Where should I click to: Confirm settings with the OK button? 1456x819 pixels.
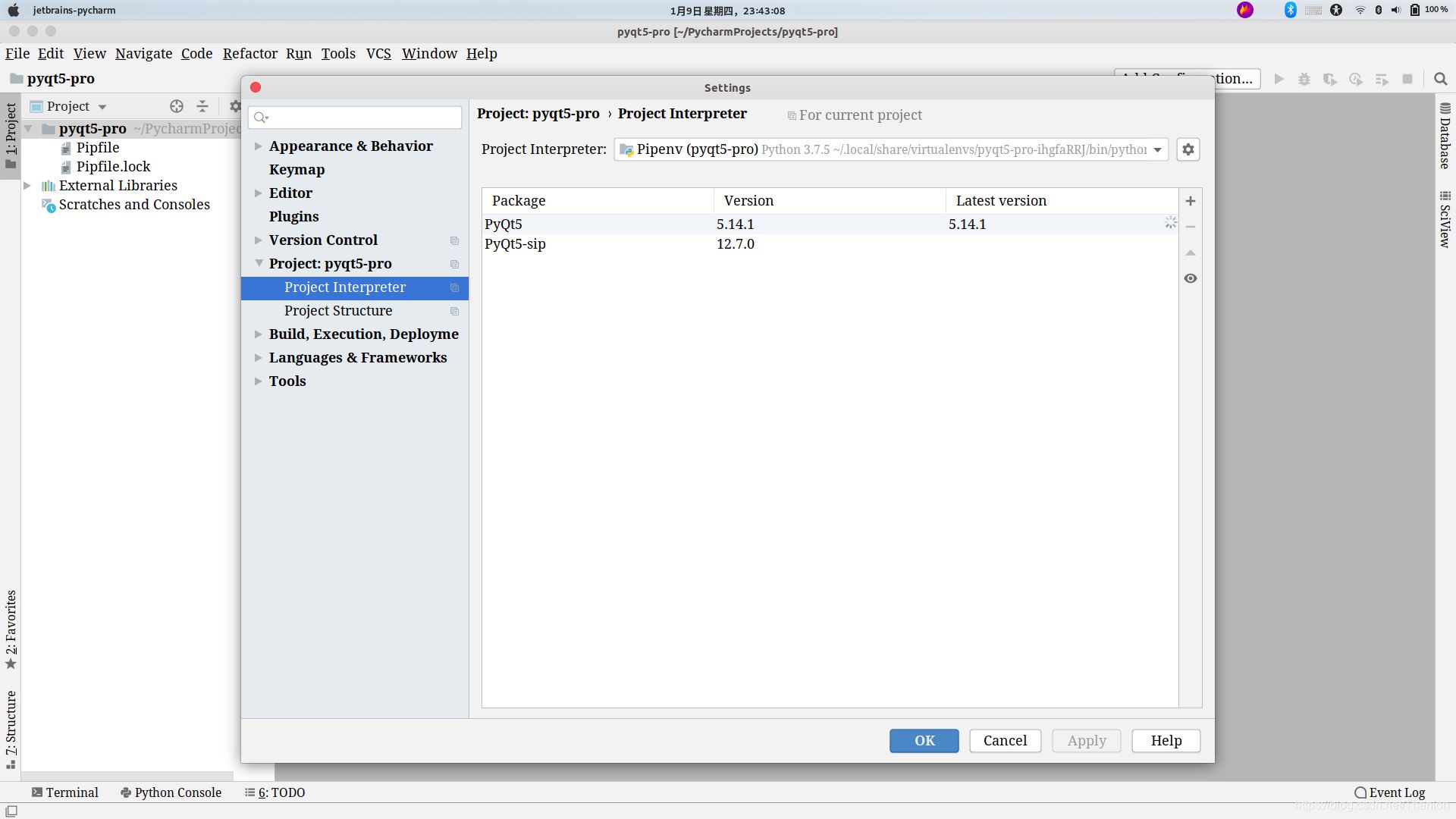click(x=924, y=741)
